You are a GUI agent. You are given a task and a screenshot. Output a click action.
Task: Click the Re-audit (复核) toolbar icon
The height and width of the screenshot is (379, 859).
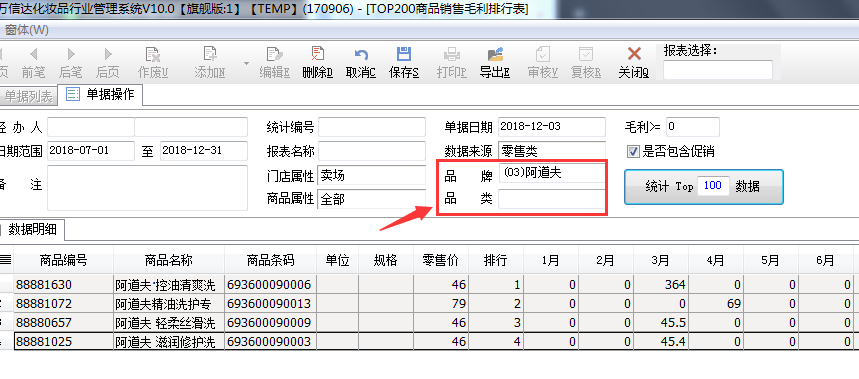[586, 54]
